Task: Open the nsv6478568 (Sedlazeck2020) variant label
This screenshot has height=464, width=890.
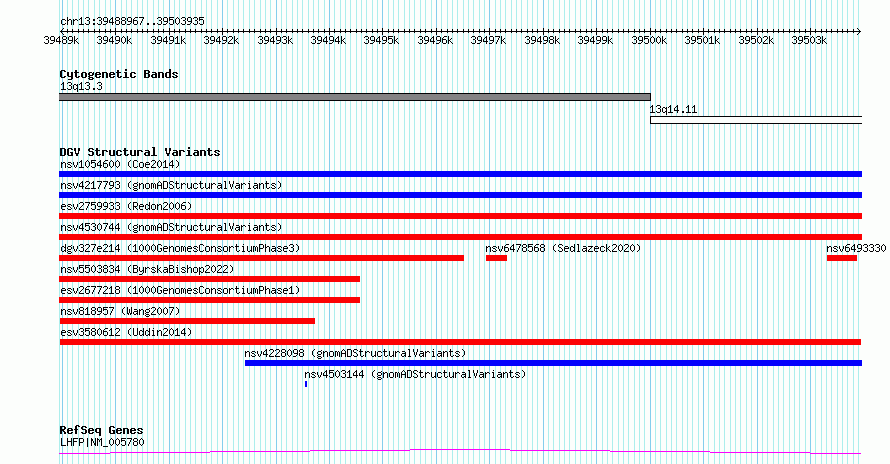Action: click(563, 248)
